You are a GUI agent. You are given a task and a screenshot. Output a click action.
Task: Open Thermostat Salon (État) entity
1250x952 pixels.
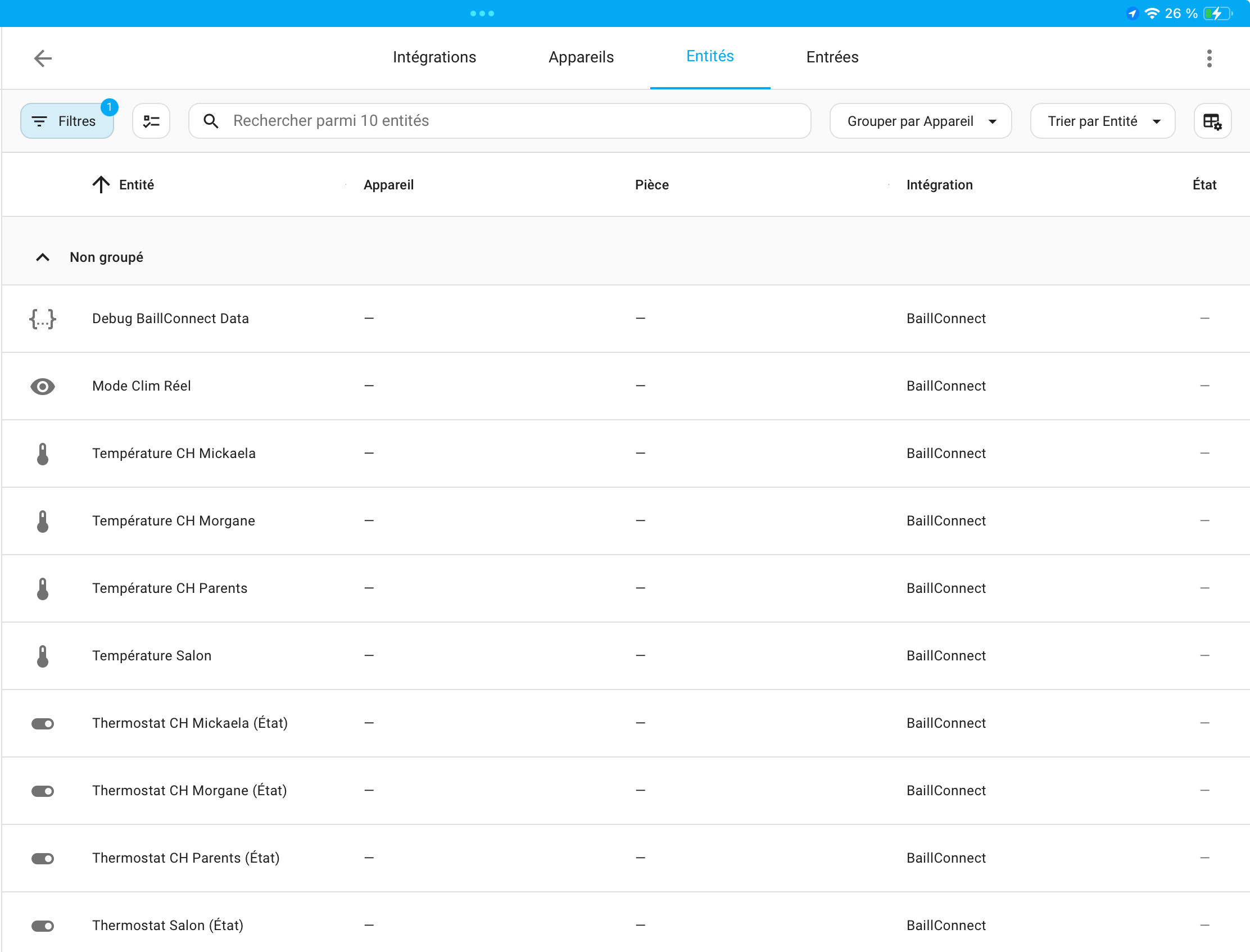tap(167, 926)
